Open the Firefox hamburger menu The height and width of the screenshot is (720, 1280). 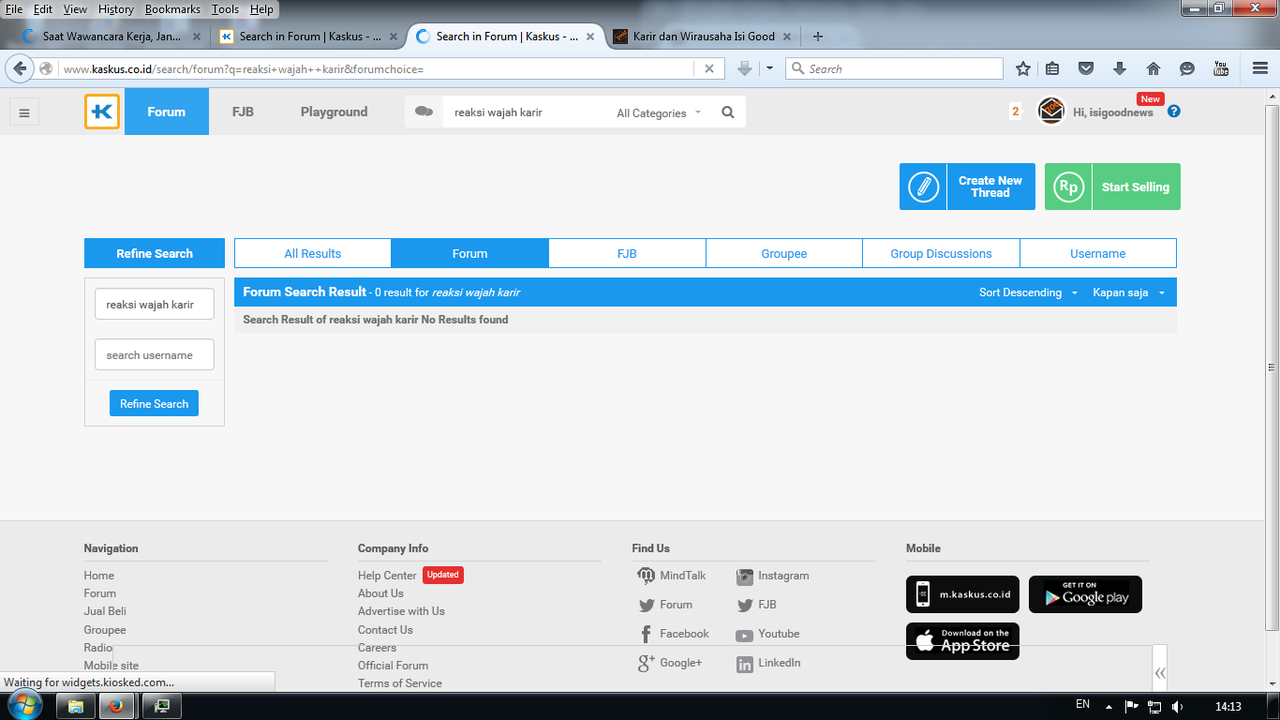pos(1260,69)
